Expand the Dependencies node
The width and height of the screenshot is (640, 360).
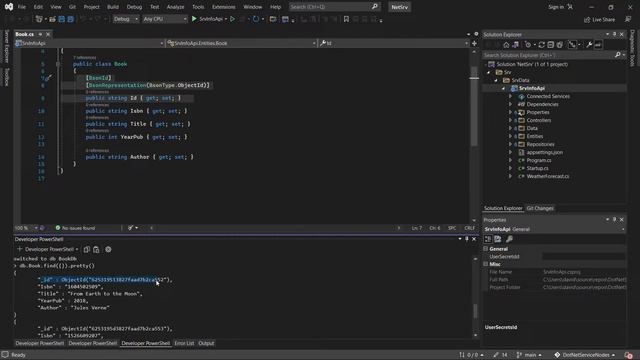tap(510, 104)
